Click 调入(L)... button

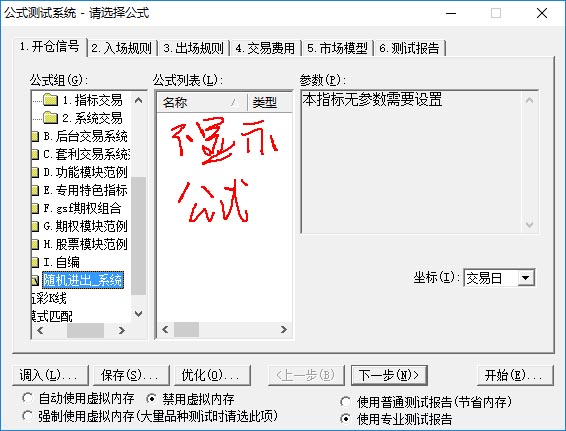click(x=50, y=375)
